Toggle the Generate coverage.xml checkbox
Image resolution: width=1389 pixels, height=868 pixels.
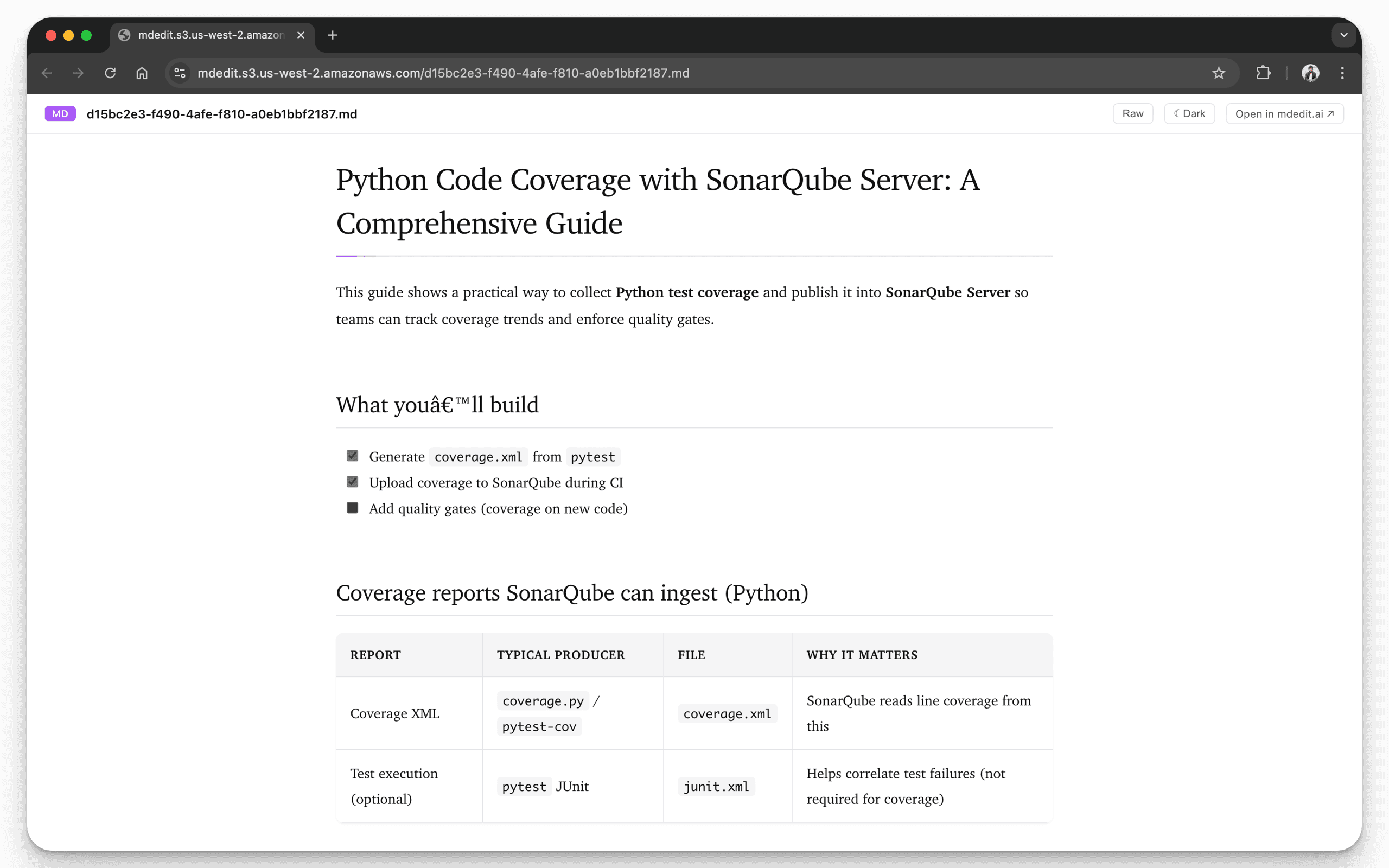[353, 455]
